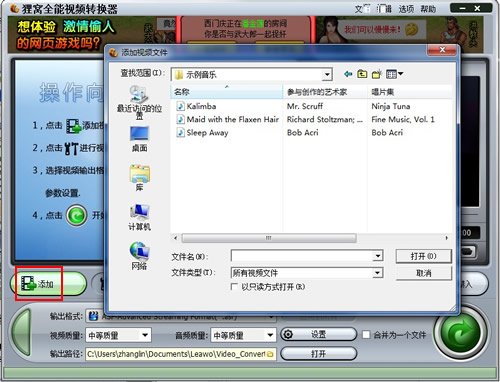Image resolution: width=500 pixels, height=382 pixels.
Task: Expand audio quality (音频质量) dropdown
Action: [270, 335]
